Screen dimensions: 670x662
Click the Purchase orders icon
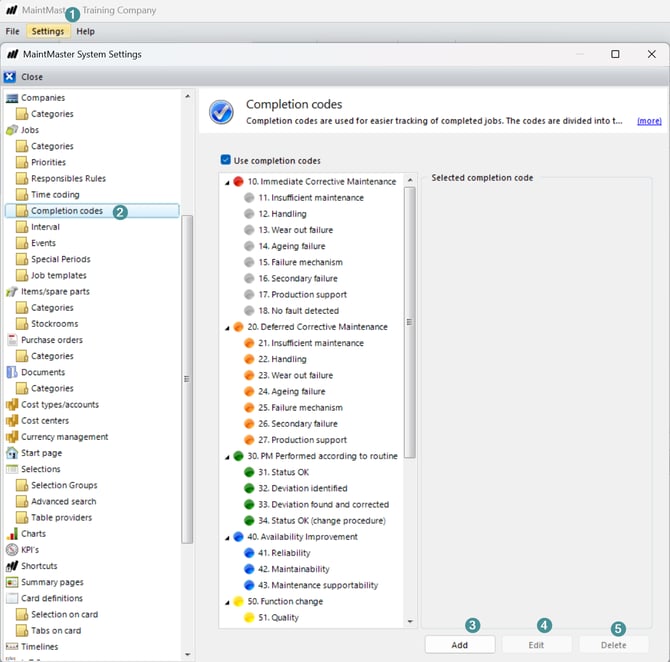[x=12, y=340]
